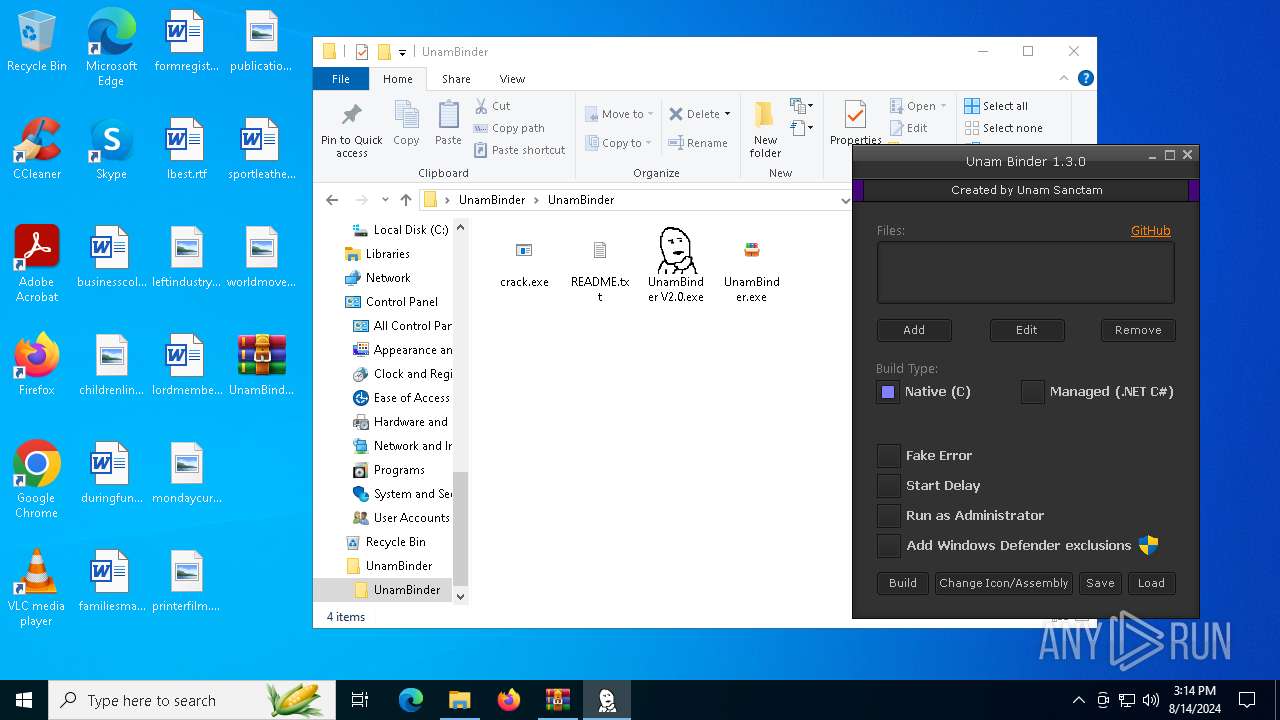This screenshot has width=1280, height=720.
Task: Open the UnamBind WinRAR archive on desktop
Action: (262, 366)
